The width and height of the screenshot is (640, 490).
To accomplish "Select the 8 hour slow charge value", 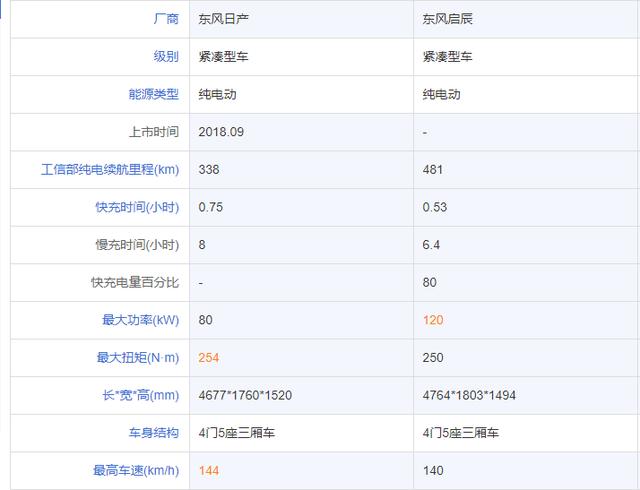I will pyautogui.click(x=202, y=245).
